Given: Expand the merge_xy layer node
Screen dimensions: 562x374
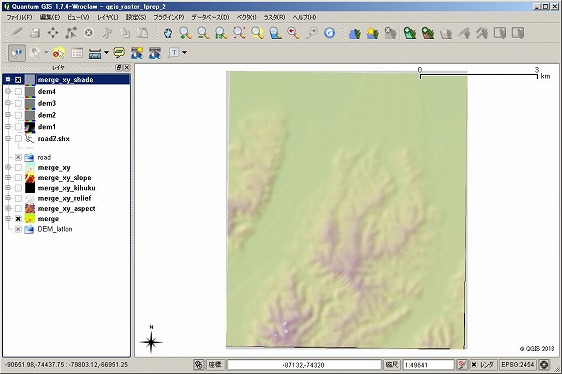Looking at the screenshot, I should pyautogui.click(x=8, y=167).
